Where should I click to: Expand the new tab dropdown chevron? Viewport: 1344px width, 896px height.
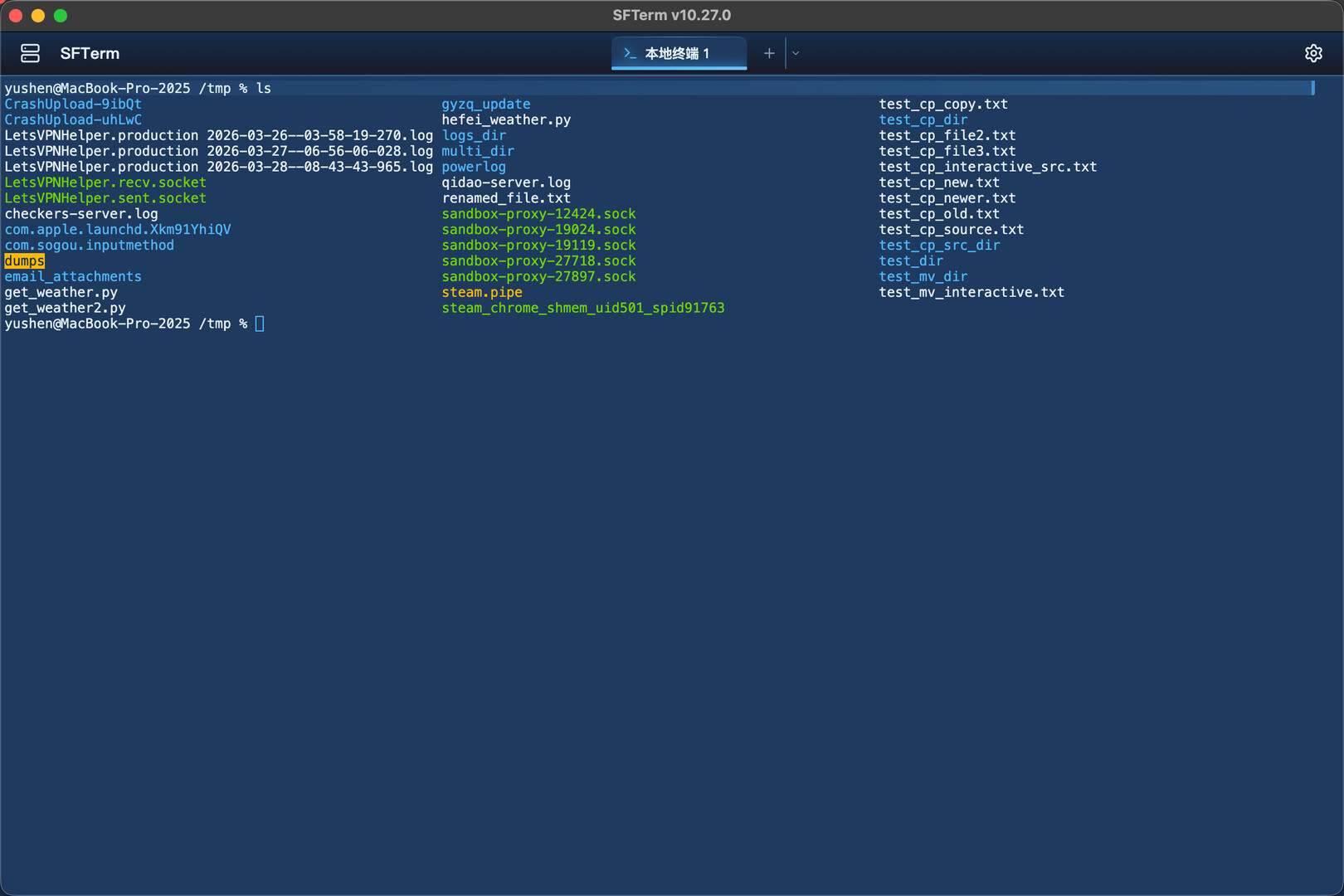(x=796, y=53)
